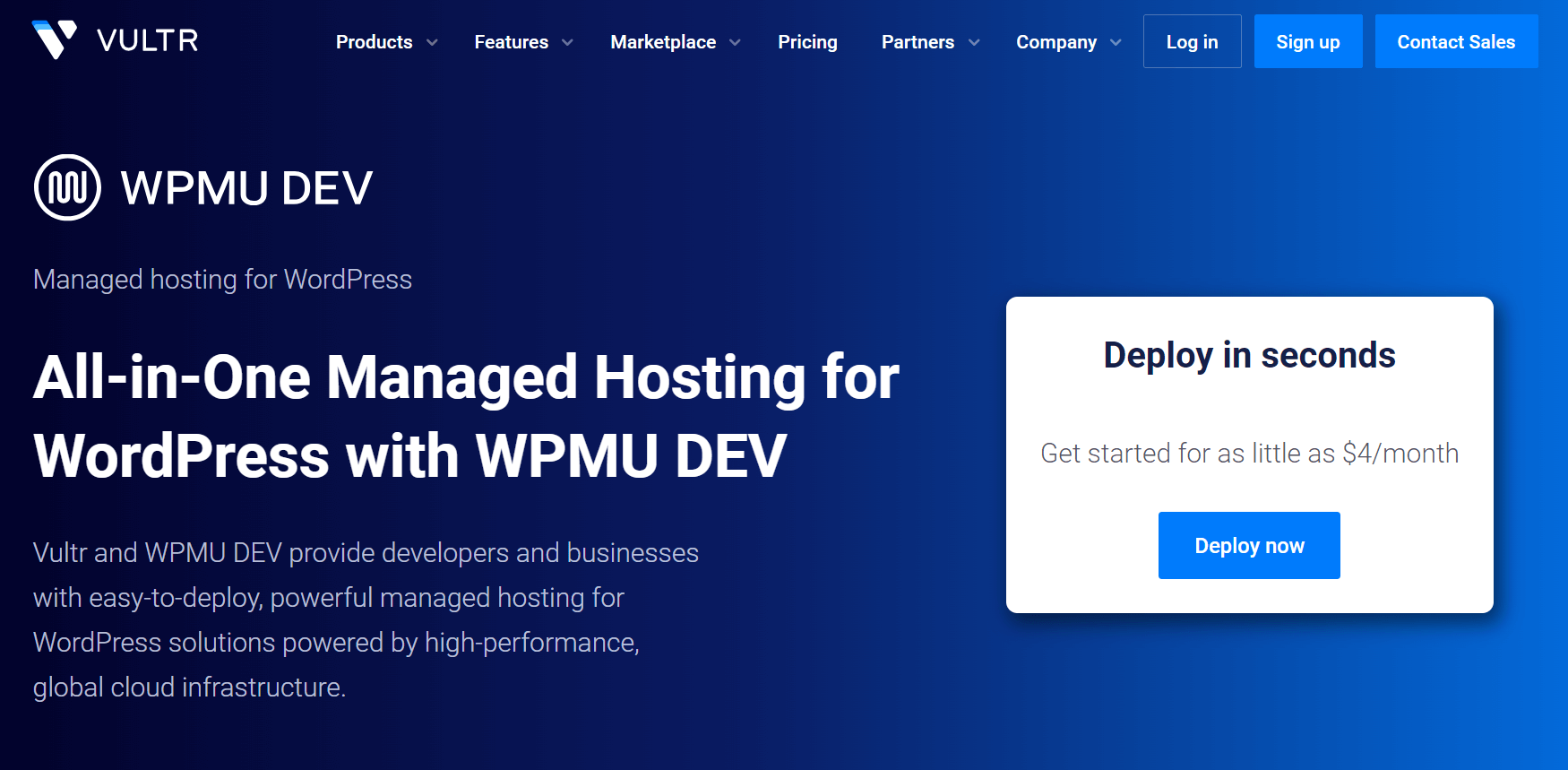Click the Contact Sales button
This screenshot has height=770, width=1568.
tap(1456, 41)
